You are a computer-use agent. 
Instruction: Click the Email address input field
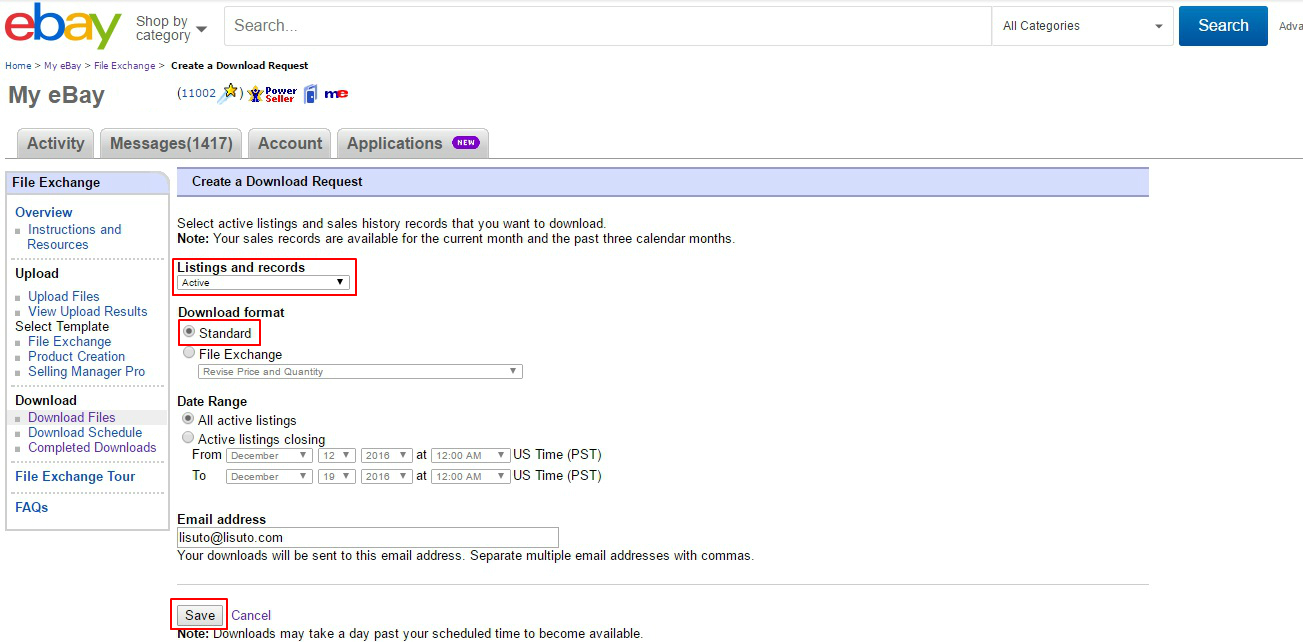point(368,537)
